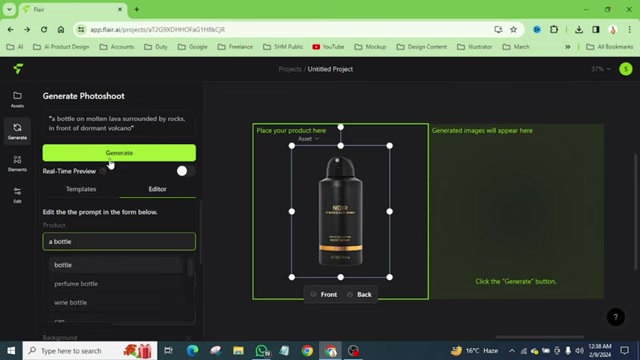Open the Projects breadcrumb link
The width and height of the screenshot is (640, 360).
(x=290, y=69)
